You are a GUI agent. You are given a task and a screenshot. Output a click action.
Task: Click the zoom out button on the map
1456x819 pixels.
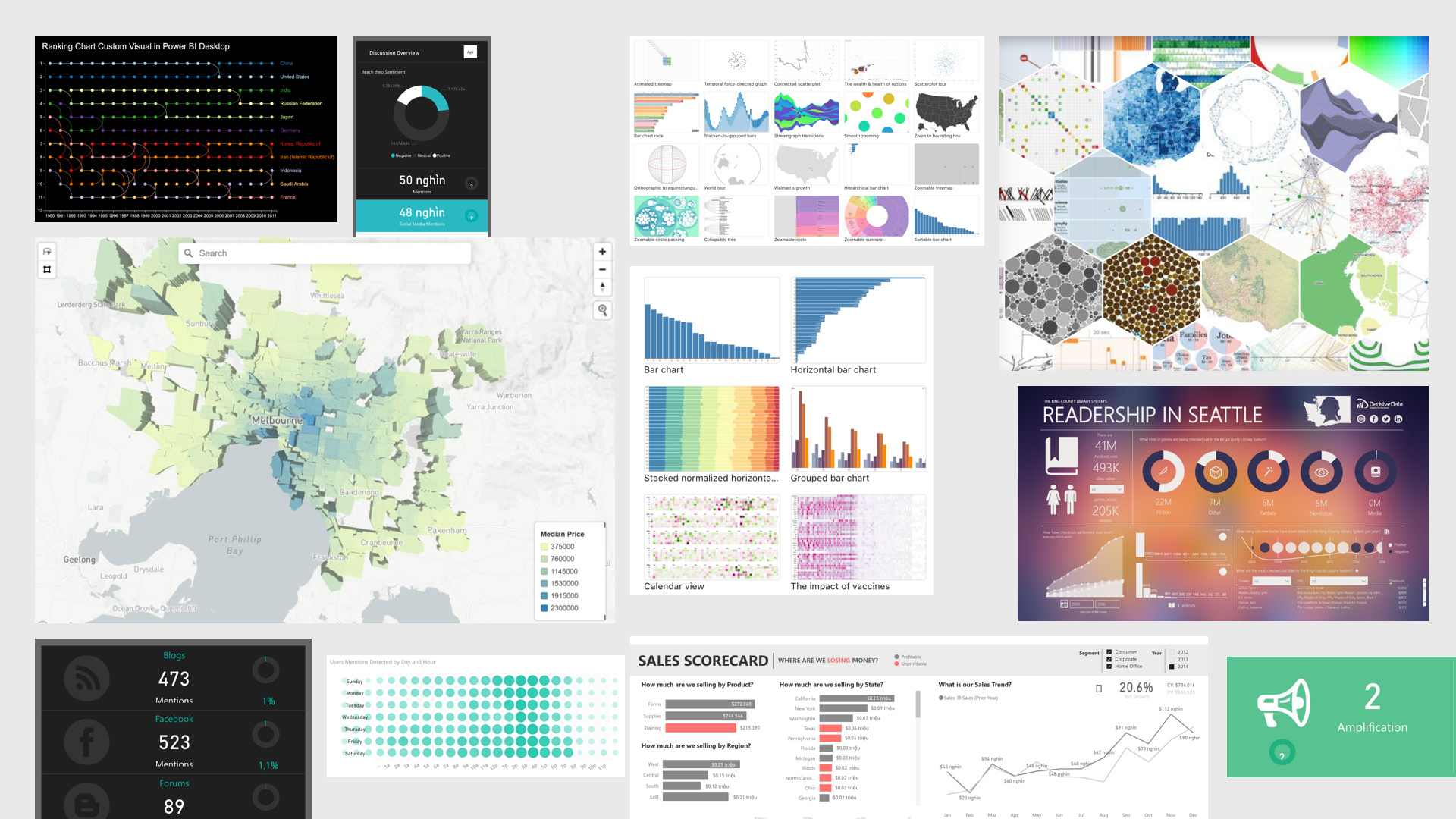pyautogui.click(x=602, y=270)
